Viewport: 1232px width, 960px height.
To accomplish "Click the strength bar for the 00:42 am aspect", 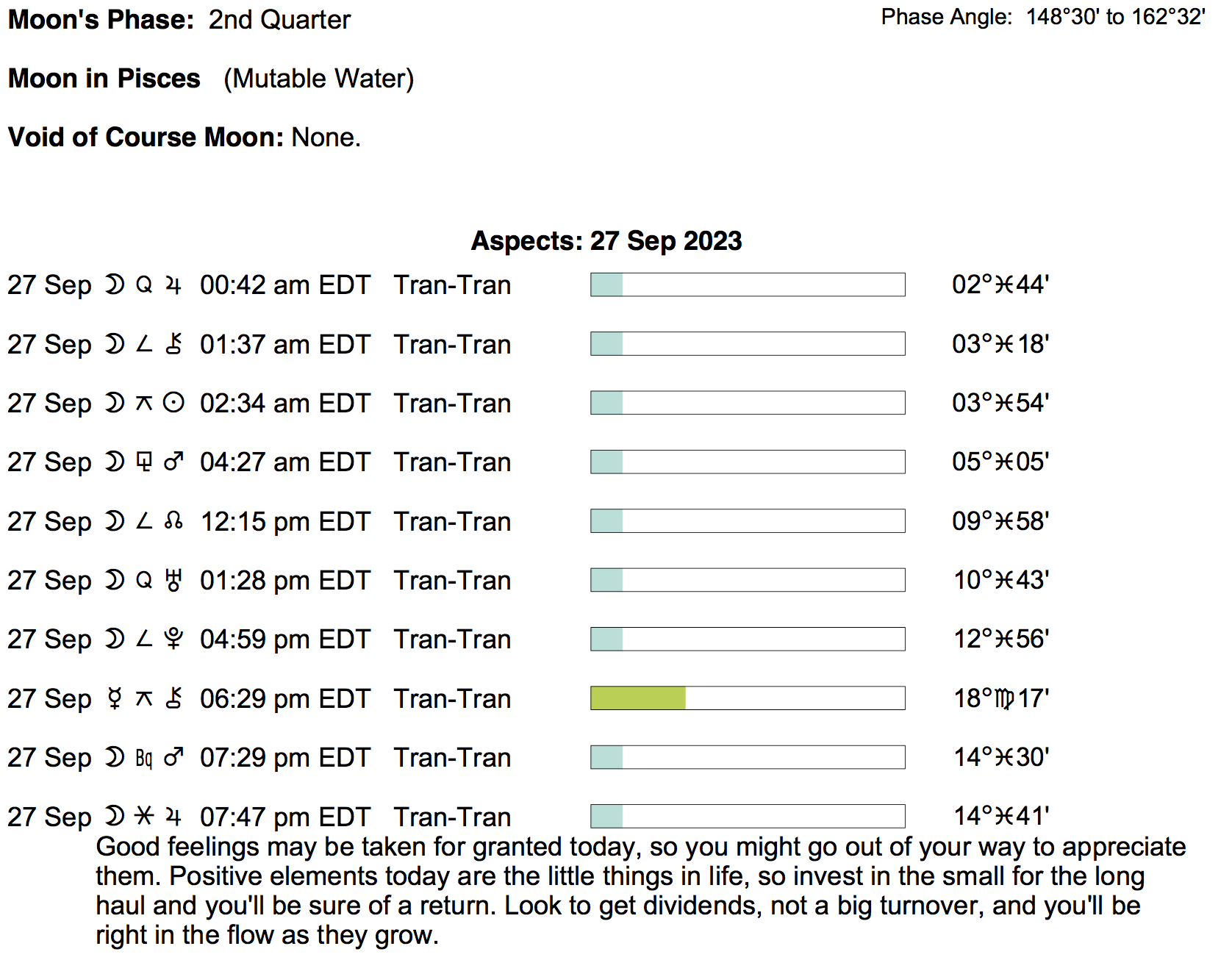I will [748, 285].
